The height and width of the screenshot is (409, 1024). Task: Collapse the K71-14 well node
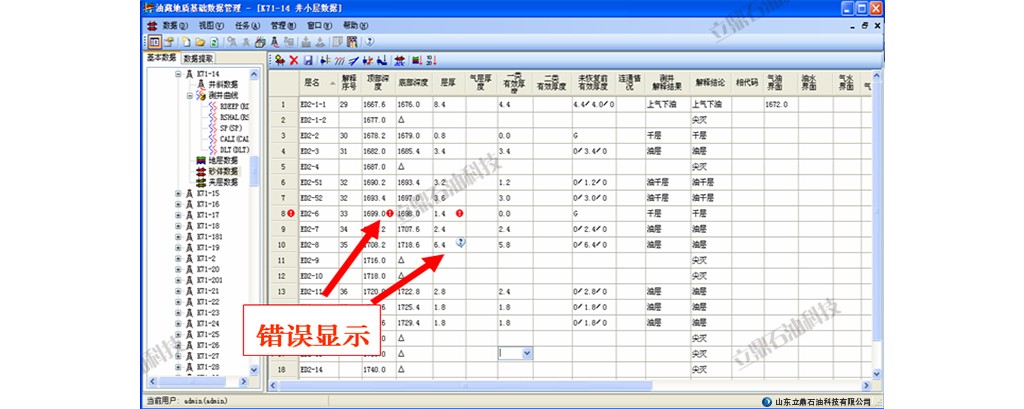click(178, 74)
